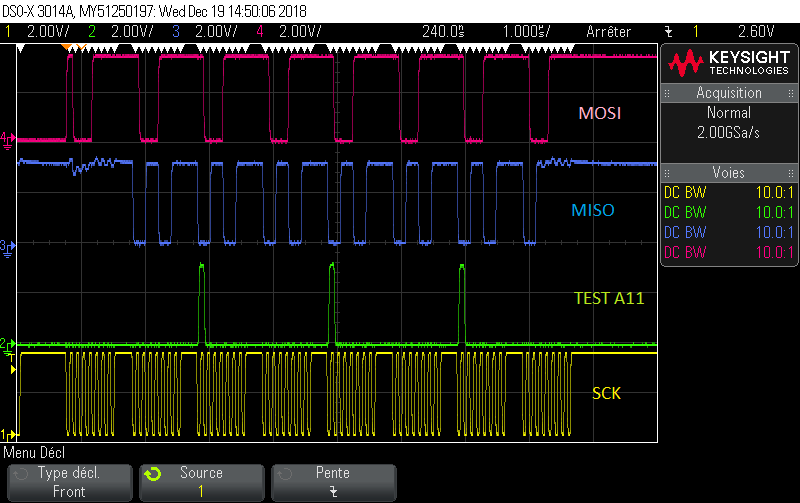Click the MISO waveform label

tap(593, 210)
